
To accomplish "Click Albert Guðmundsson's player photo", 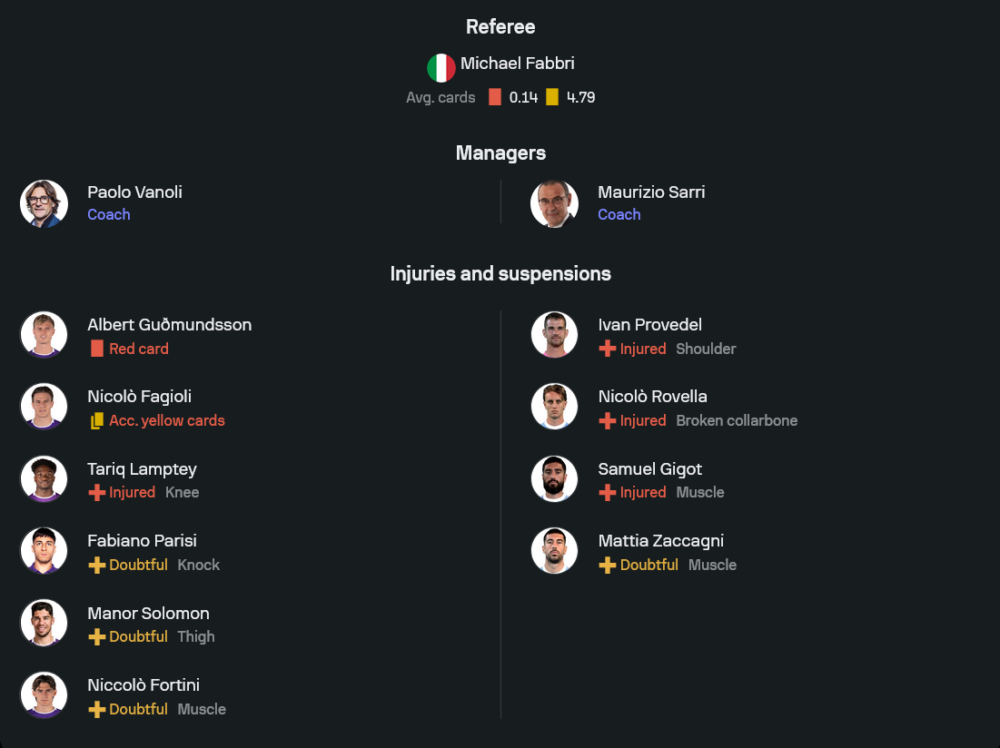I will click(44, 335).
